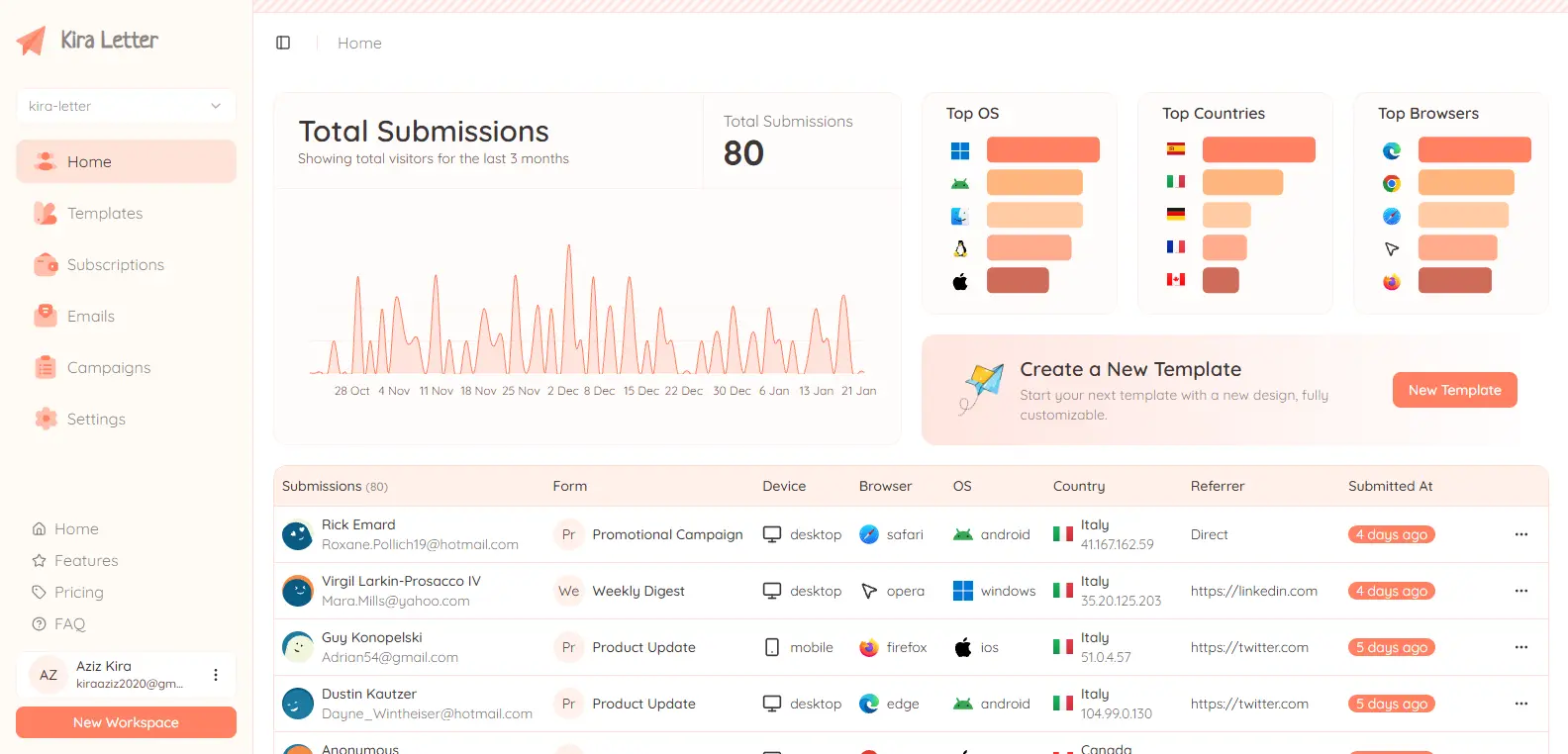Click the Edge icon in Top Browsers

tap(1392, 150)
